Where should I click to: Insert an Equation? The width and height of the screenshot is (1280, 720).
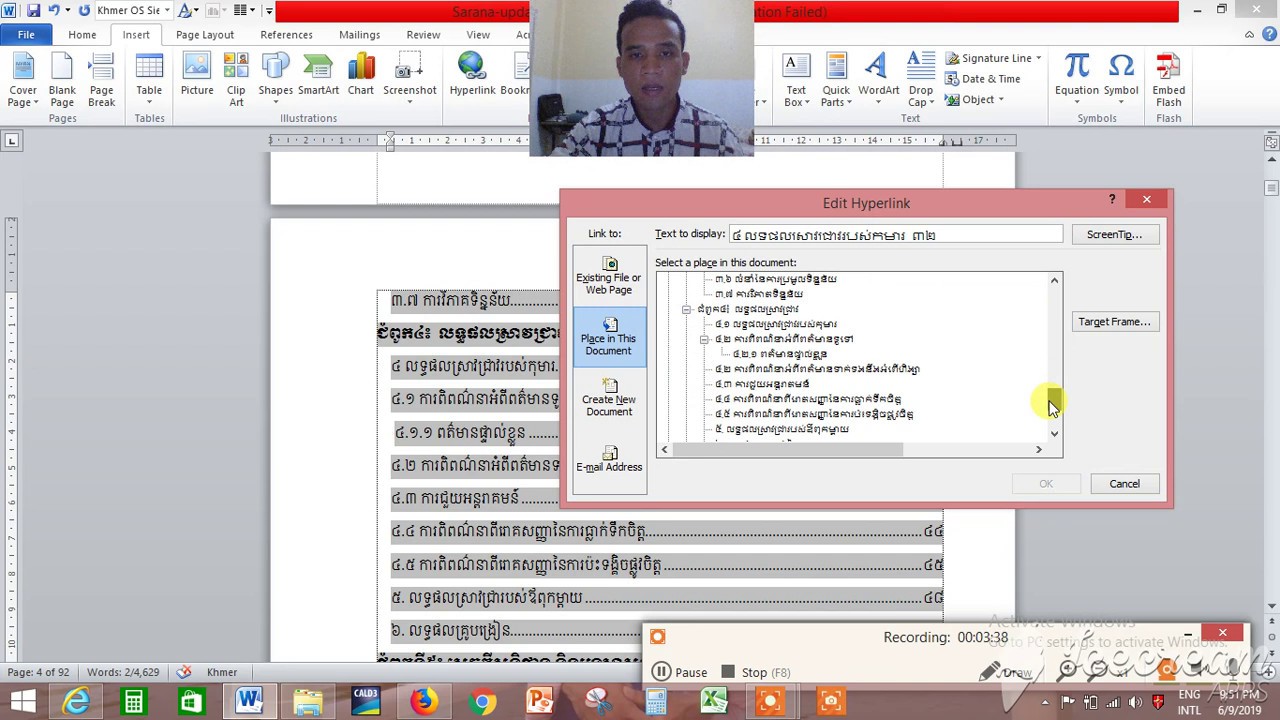click(x=1077, y=81)
